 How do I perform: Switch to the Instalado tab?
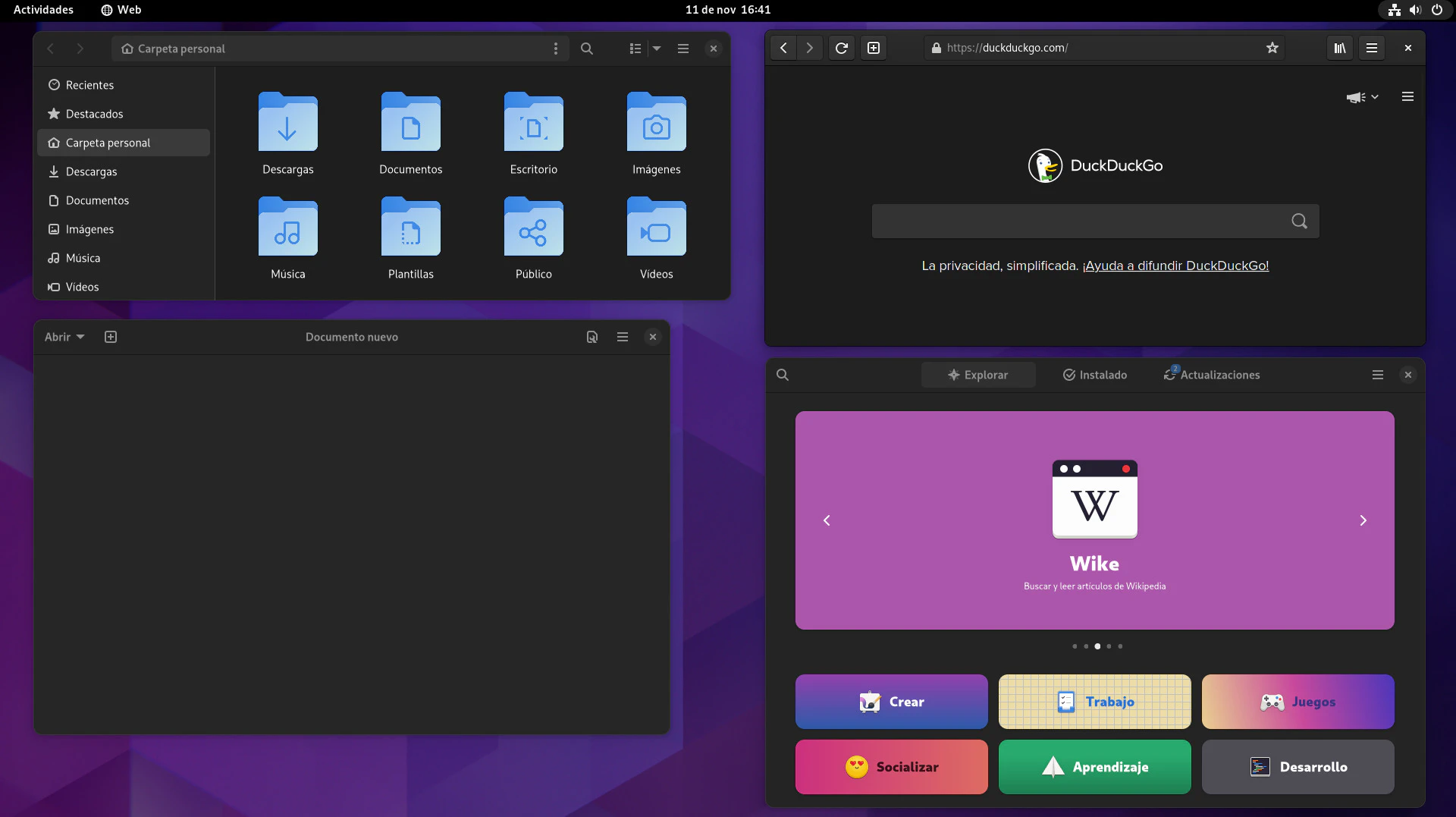pyautogui.click(x=1094, y=375)
